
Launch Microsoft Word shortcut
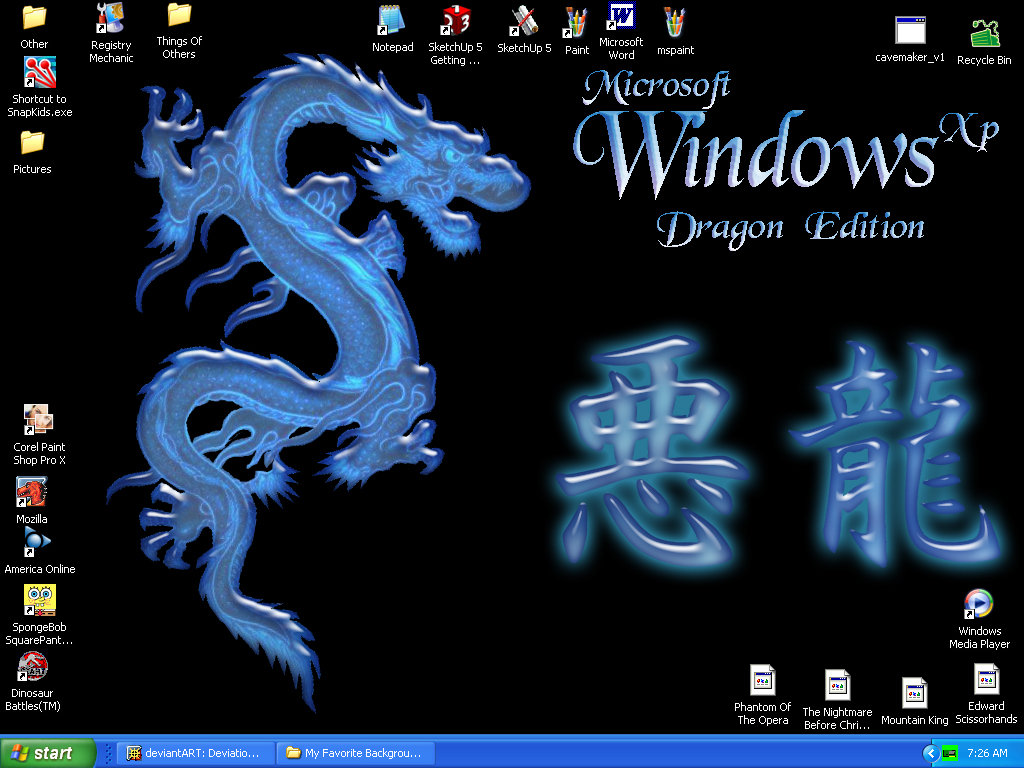pos(621,16)
